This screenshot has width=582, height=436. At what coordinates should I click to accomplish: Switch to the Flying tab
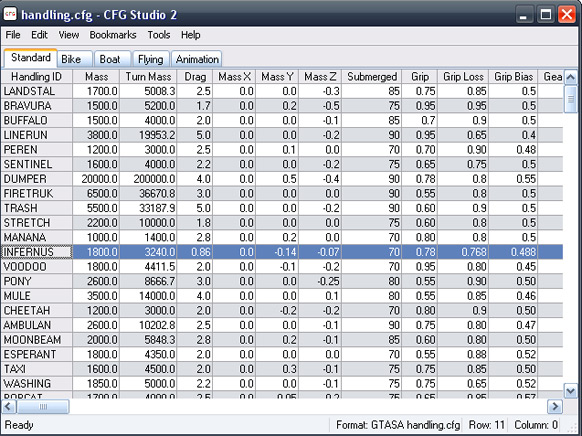click(x=150, y=59)
